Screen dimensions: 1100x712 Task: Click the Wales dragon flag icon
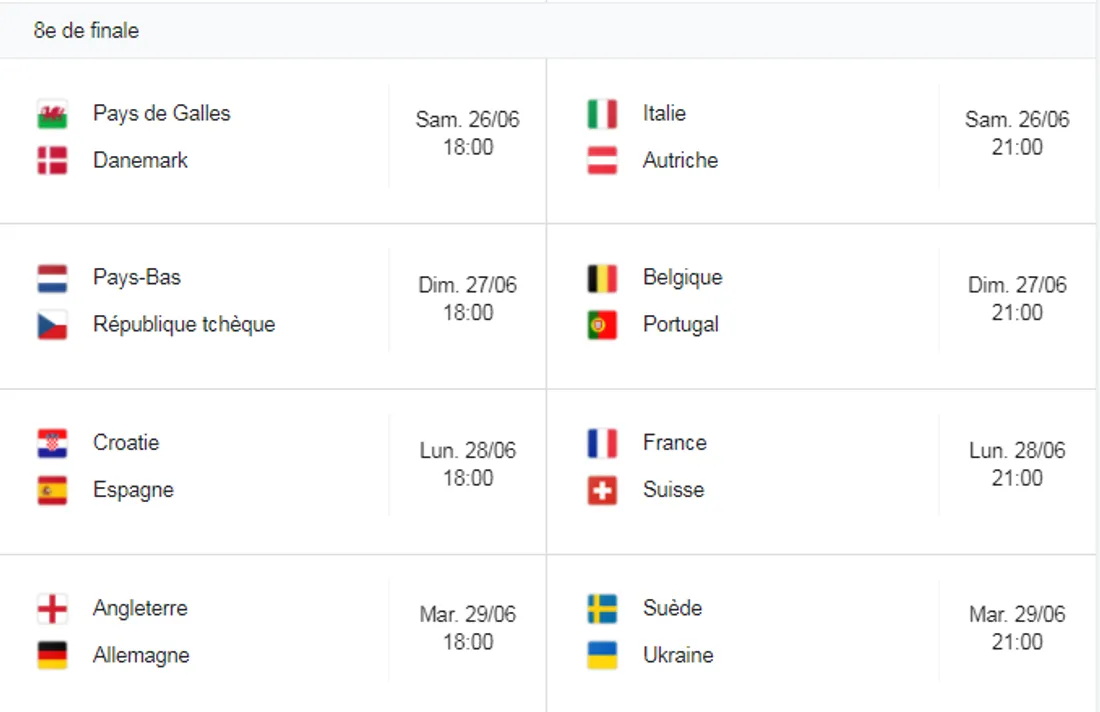pos(52,114)
